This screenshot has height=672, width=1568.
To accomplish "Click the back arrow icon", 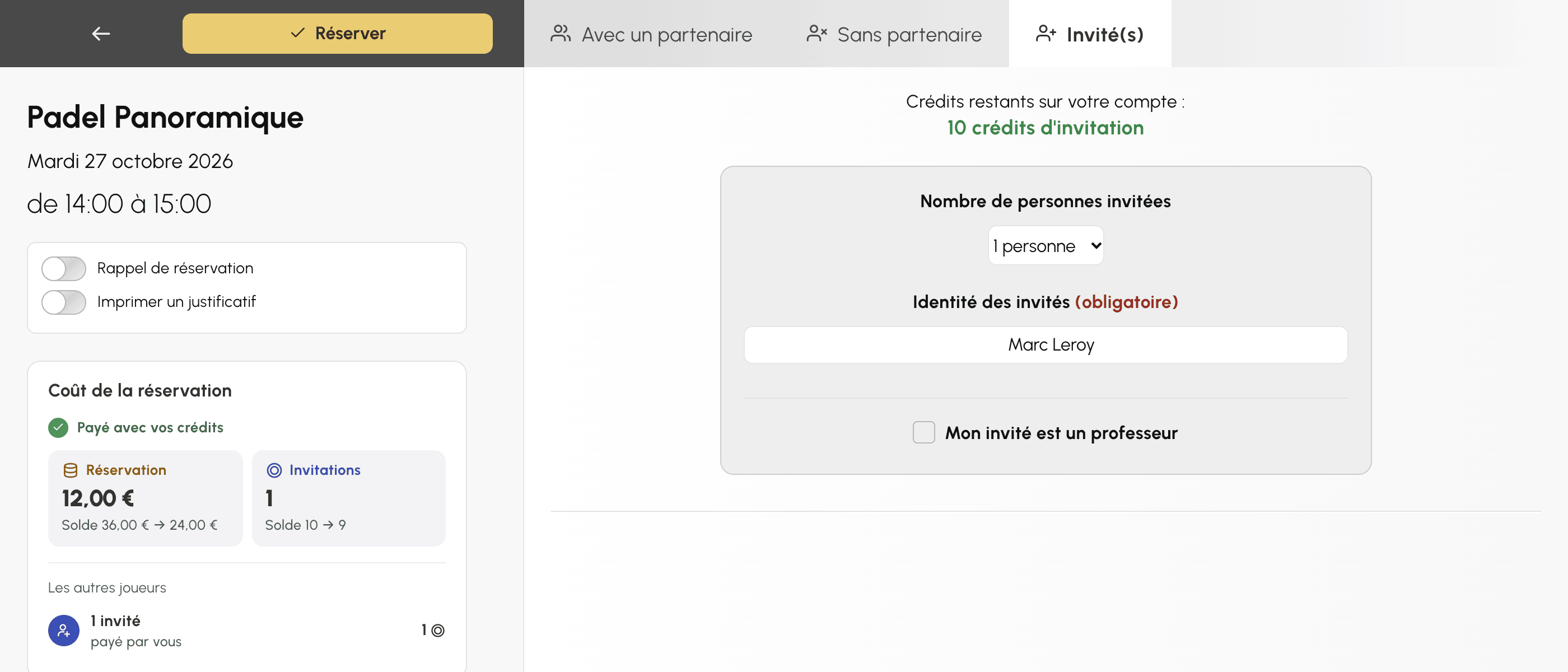I will tap(101, 34).
